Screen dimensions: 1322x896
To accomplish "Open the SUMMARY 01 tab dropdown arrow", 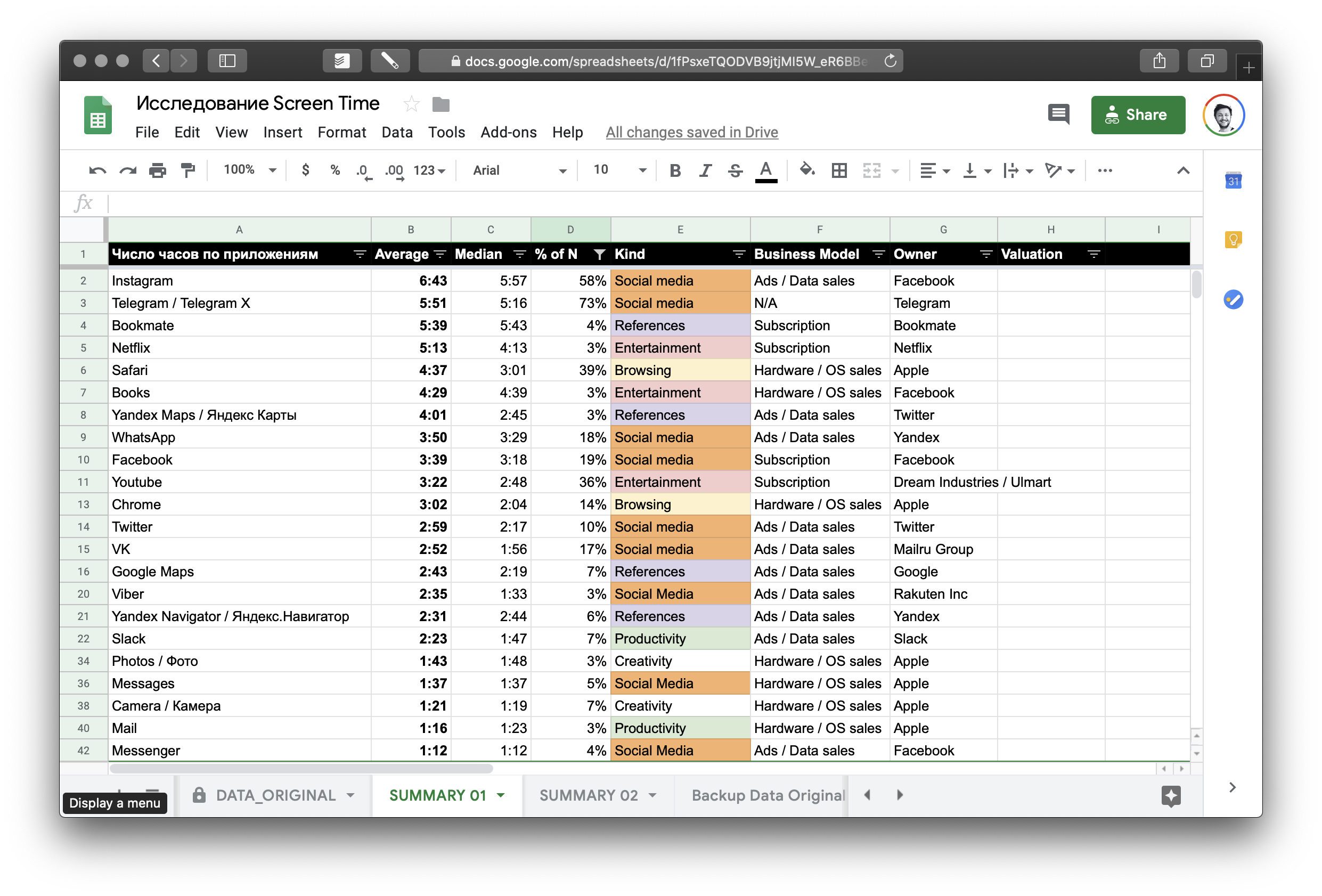I will point(500,795).
